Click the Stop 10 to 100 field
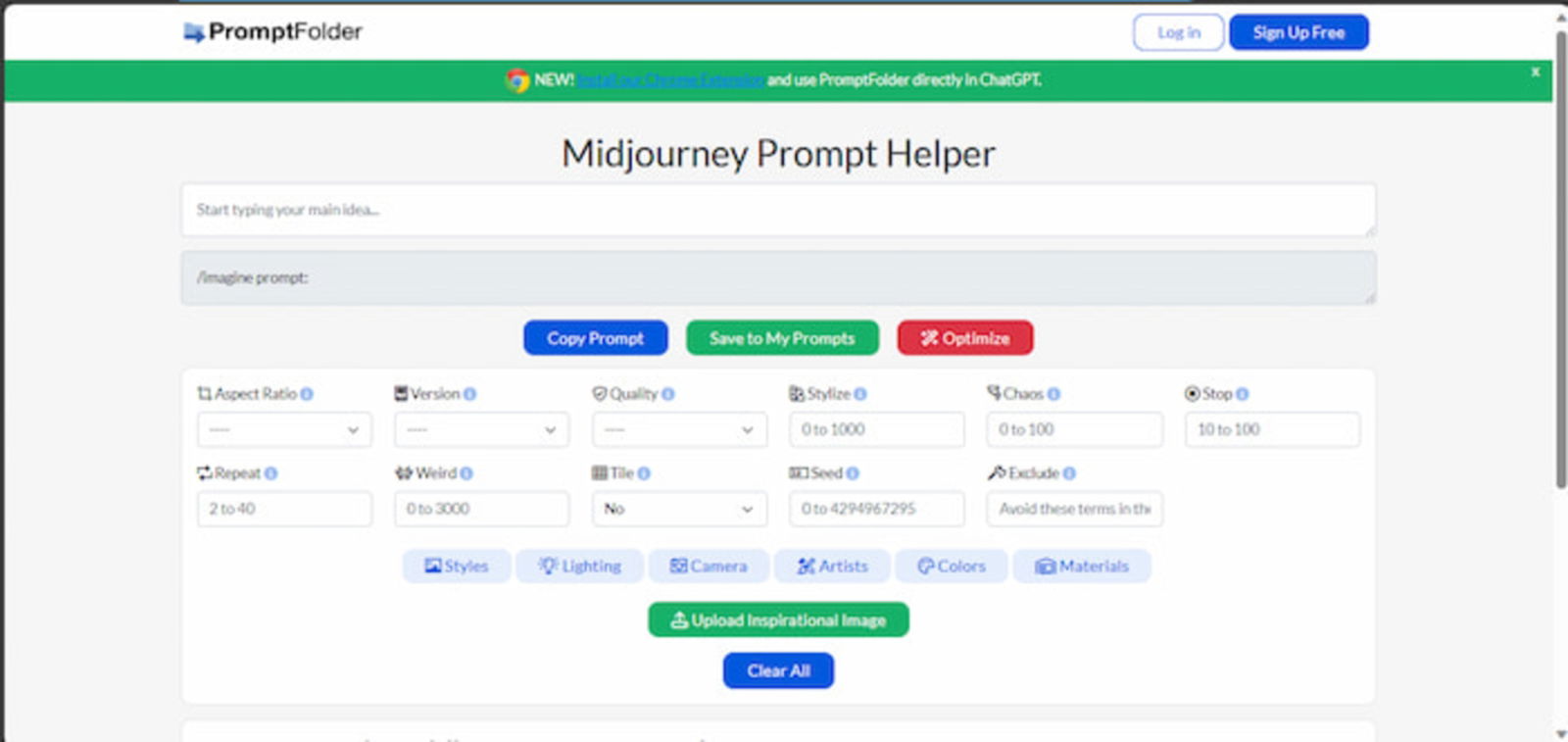Image resolution: width=1568 pixels, height=742 pixels. coord(1272,429)
